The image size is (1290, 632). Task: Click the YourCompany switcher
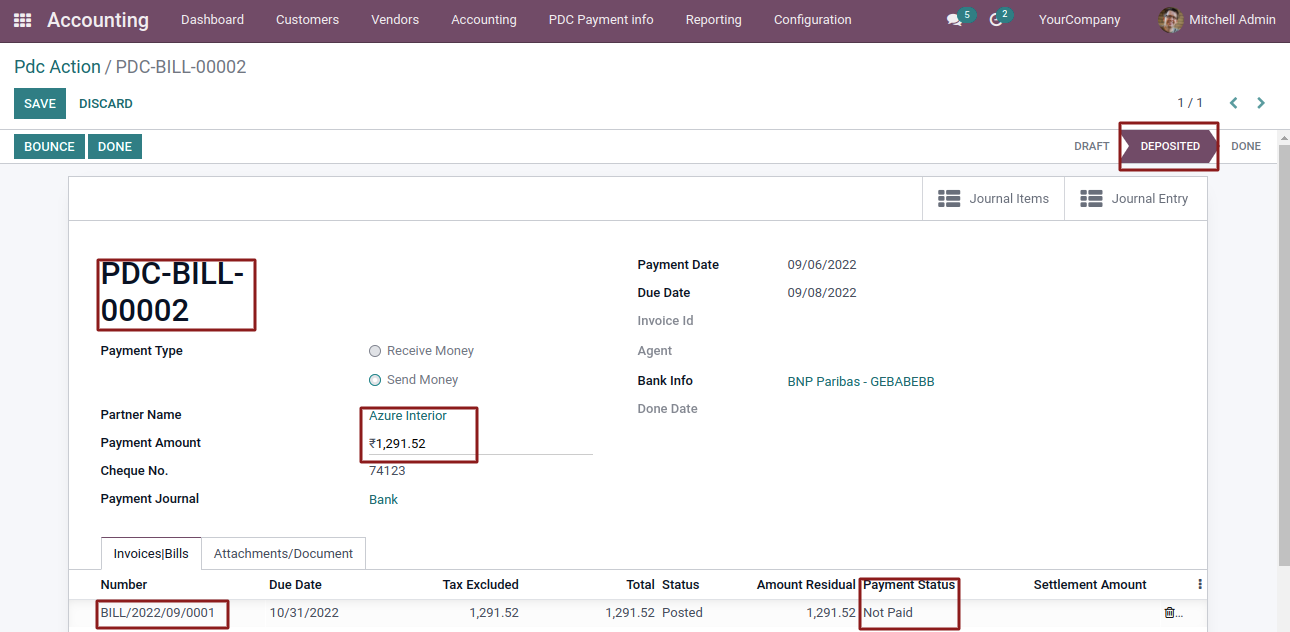(1079, 20)
